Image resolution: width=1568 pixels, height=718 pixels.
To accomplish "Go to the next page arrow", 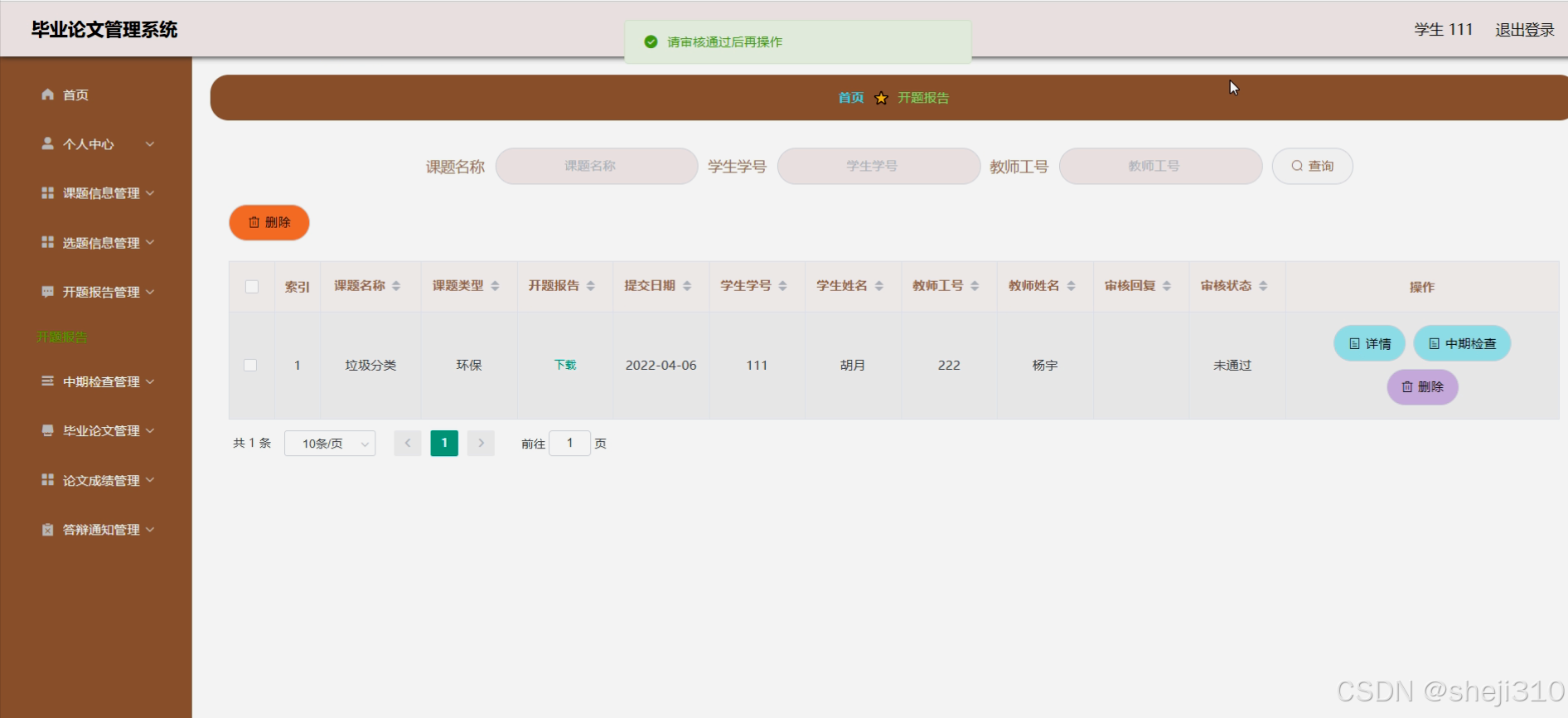I will (x=481, y=444).
